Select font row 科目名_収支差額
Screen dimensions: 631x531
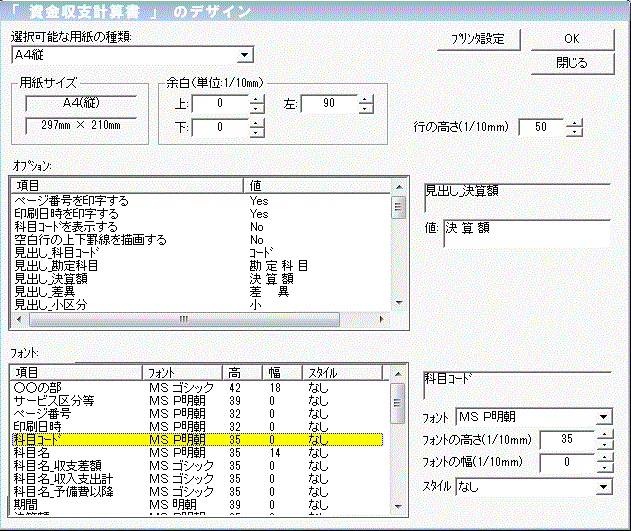pos(197,465)
